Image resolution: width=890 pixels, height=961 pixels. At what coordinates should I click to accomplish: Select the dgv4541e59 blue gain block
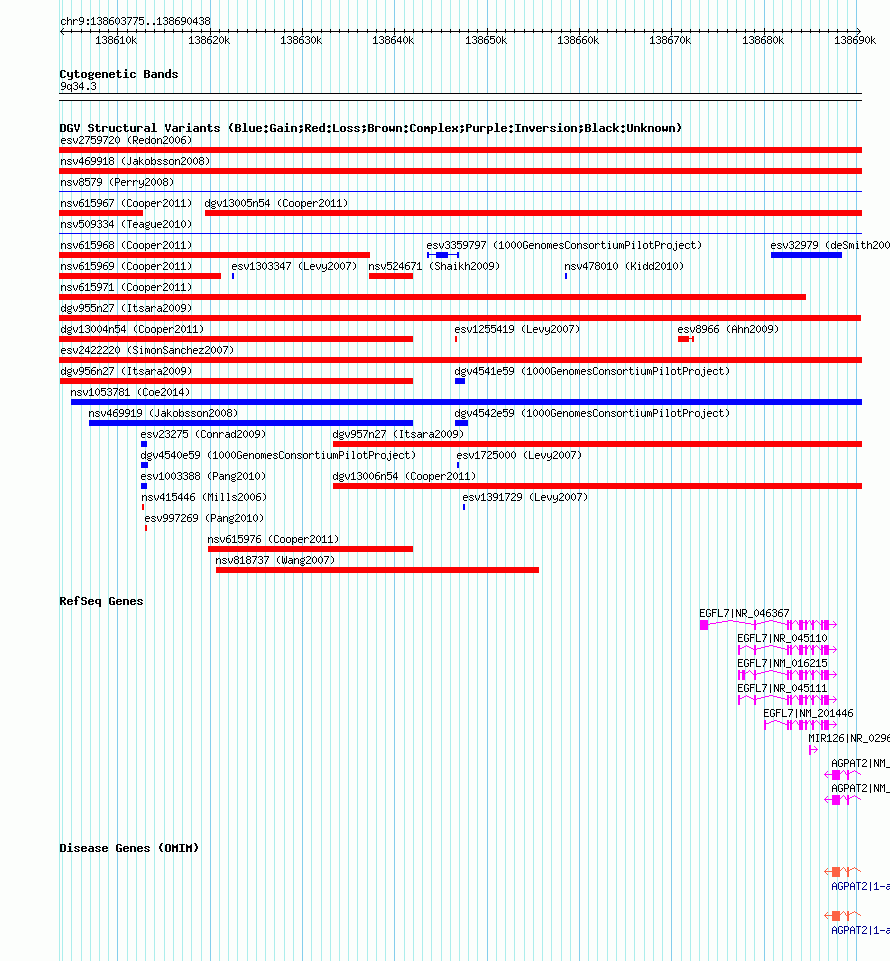(460, 381)
